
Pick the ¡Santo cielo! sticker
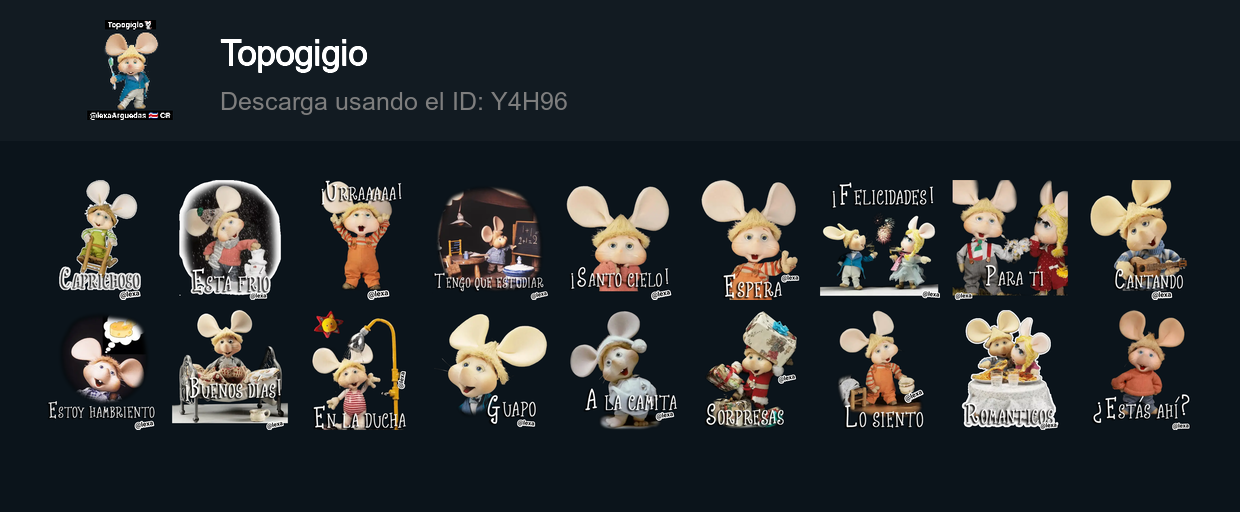pos(620,239)
